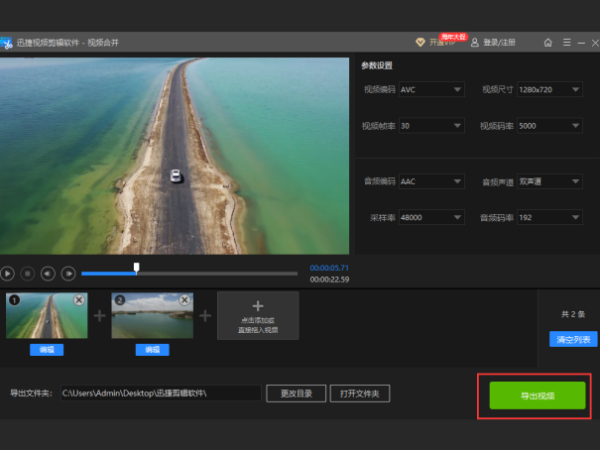Remove clip 2 with its X icon

pos(186,300)
